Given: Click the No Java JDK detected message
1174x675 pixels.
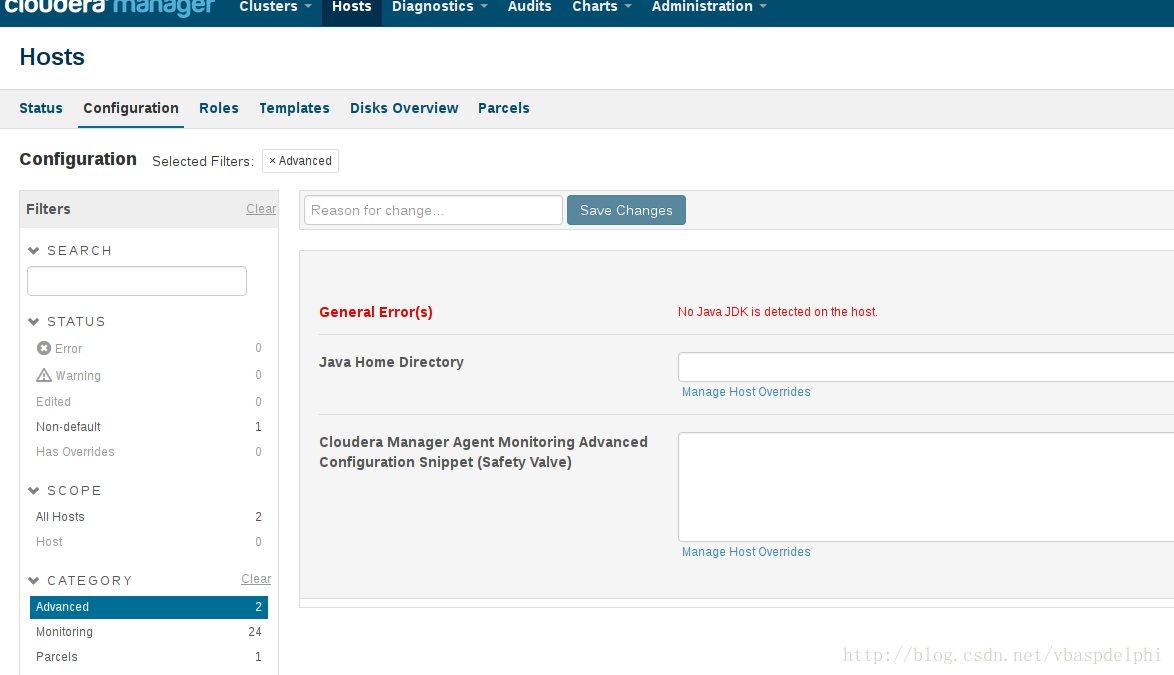Looking at the screenshot, I should click(778, 312).
